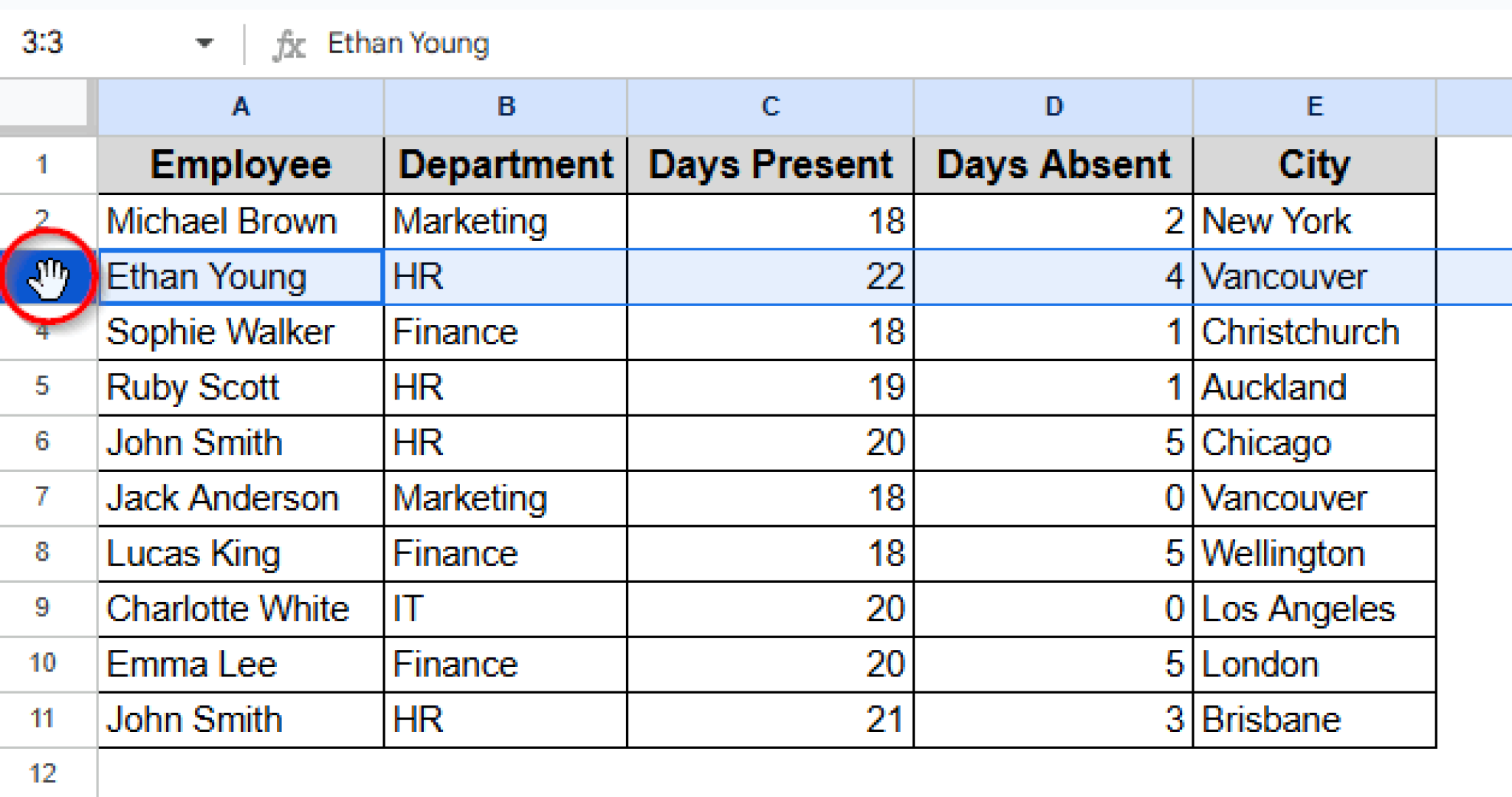Select column B header
Image resolution: width=1512 pixels, height=797 pixels.
pyautogui.click(x=506, y=107)
